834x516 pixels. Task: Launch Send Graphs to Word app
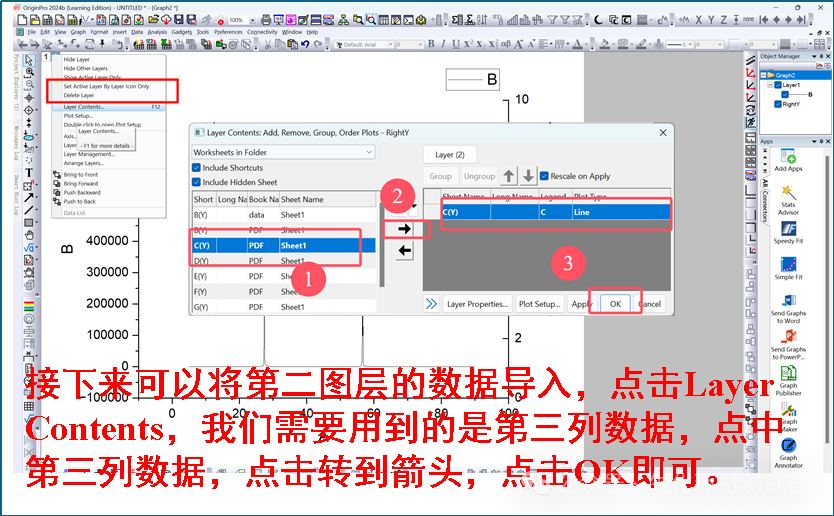pyautogui.click(x=788, y=309)
